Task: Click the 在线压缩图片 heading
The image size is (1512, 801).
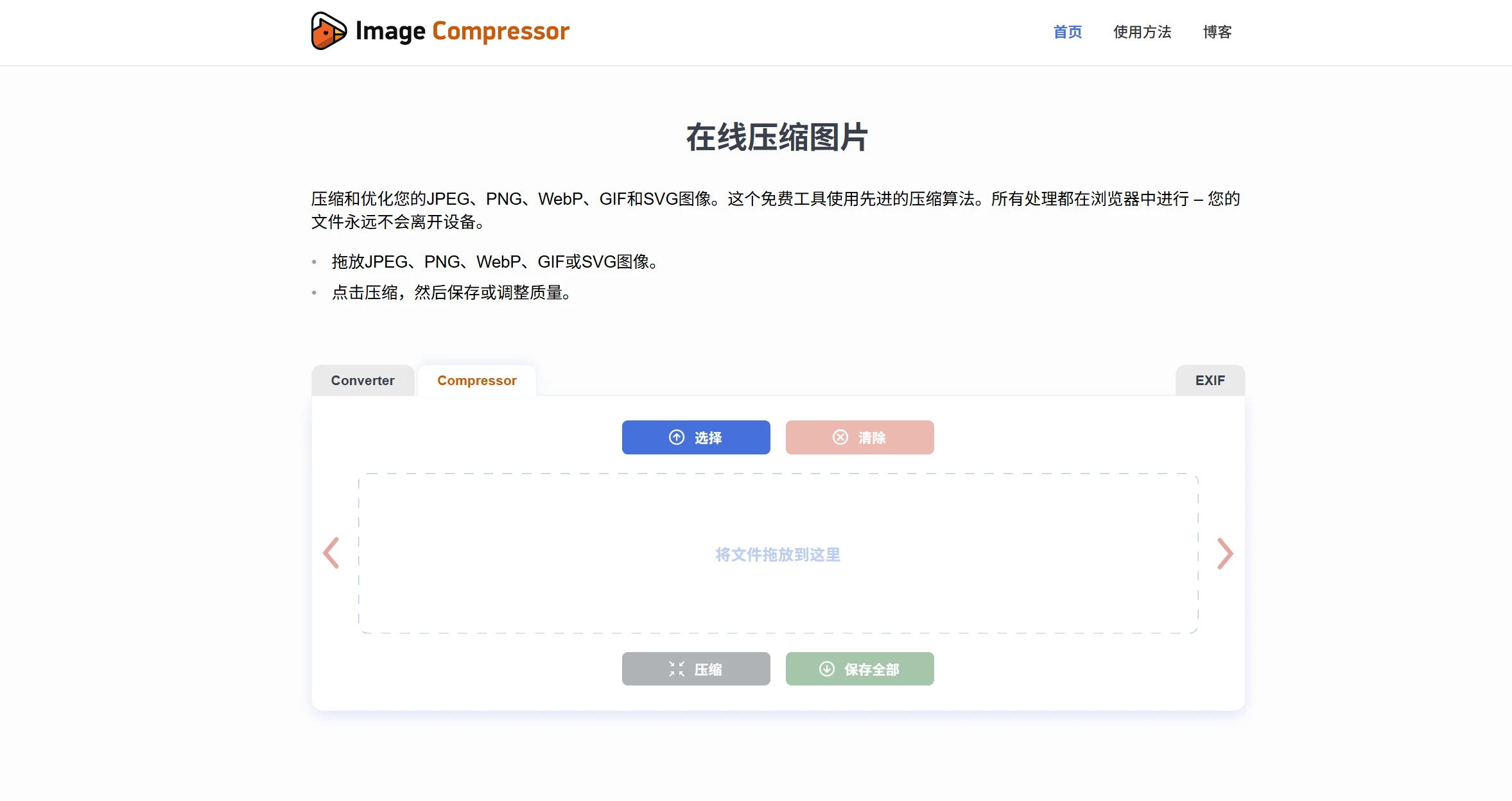Action: (778, 137)
